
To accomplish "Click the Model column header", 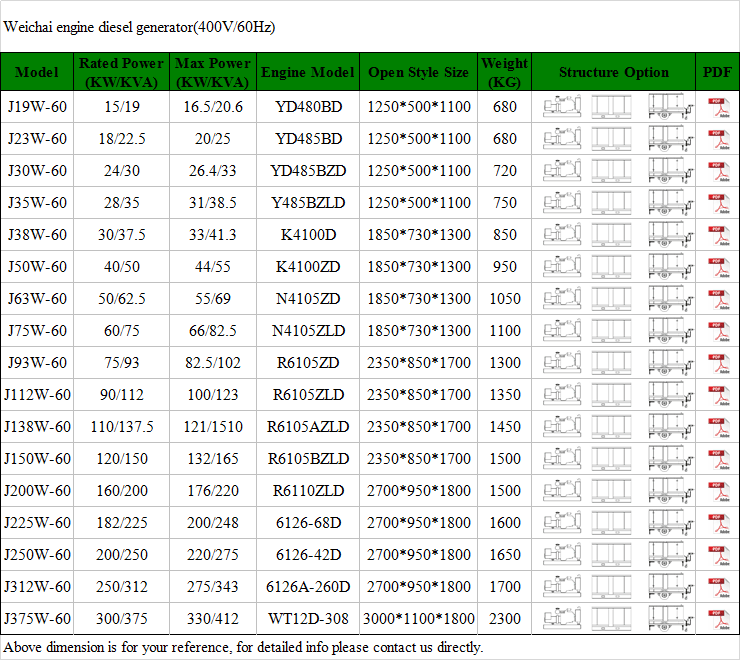I will [37, 72].
